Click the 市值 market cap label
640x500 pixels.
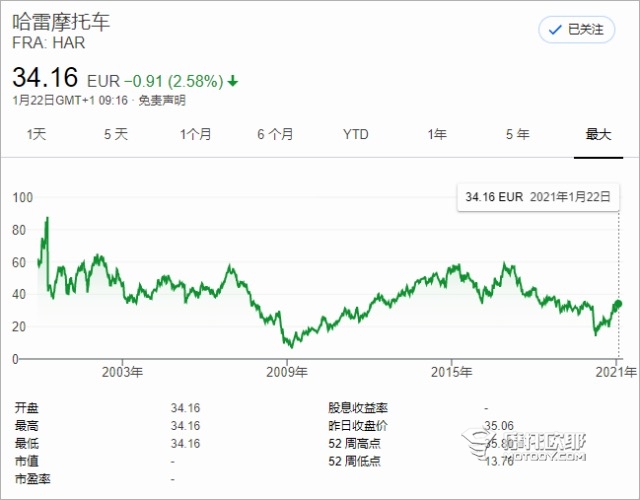click(27, 461)
